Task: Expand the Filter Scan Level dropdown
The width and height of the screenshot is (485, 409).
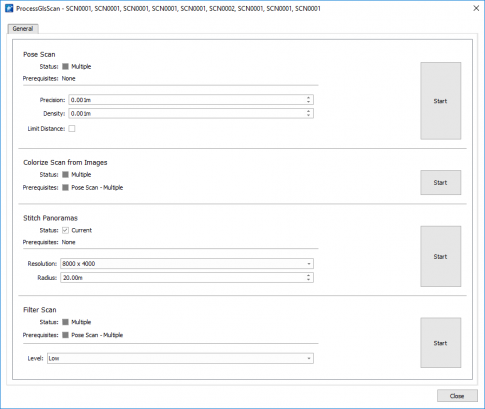Action: coord(180,359)
